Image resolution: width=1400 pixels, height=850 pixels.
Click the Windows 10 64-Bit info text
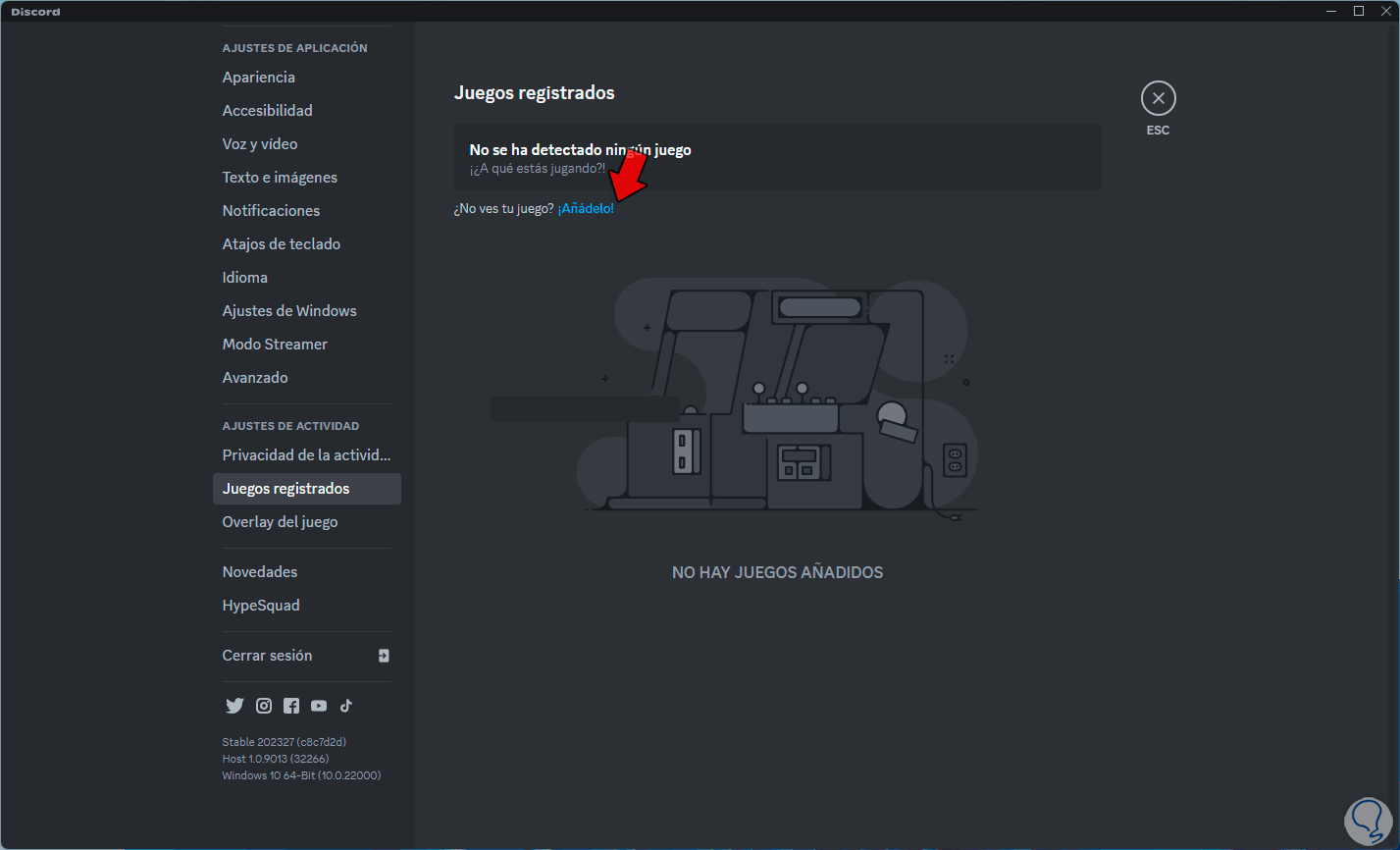301,775
